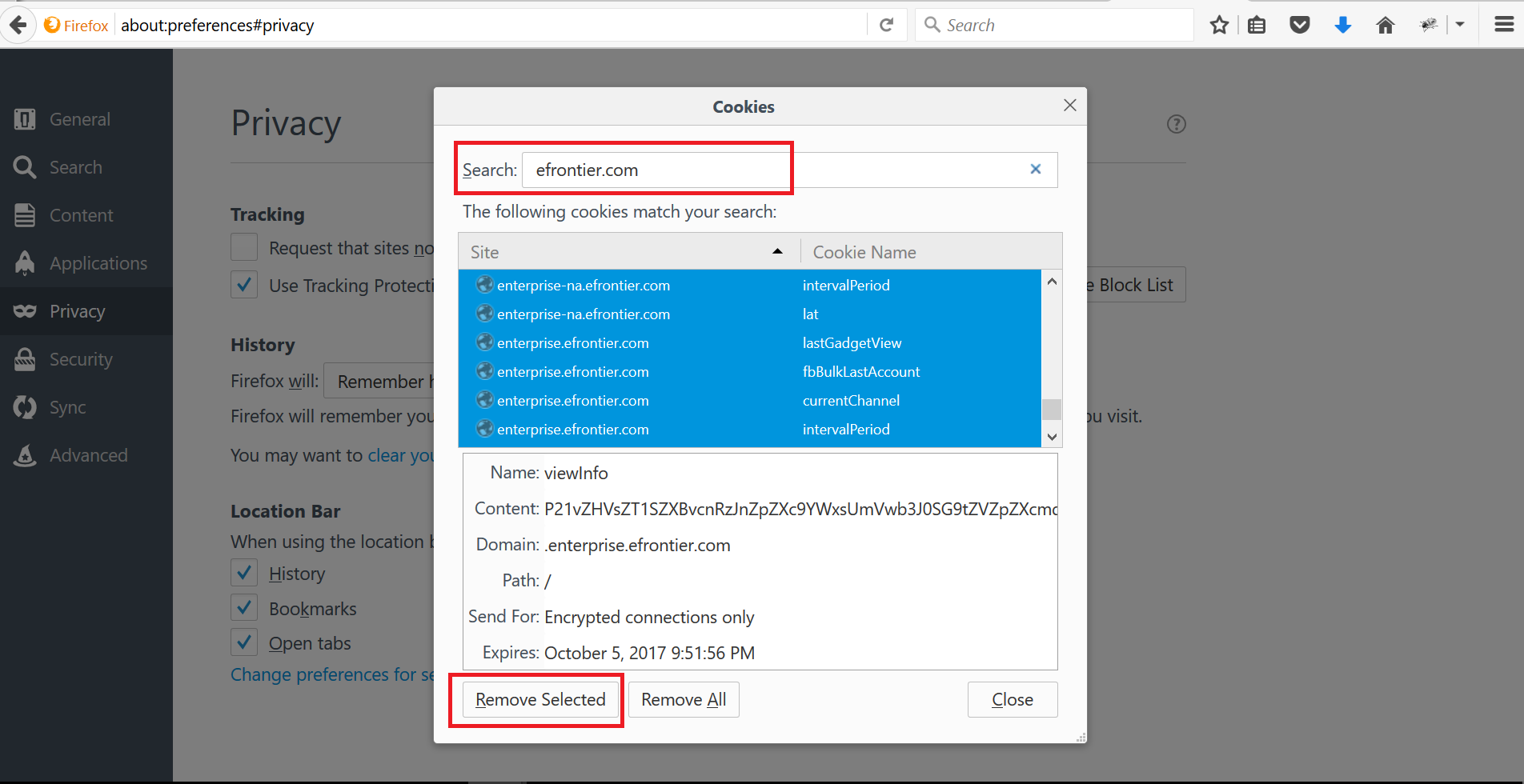Click the Pocket icon in toolbar
The image size is (1524, 784).
click(1299, 26)
